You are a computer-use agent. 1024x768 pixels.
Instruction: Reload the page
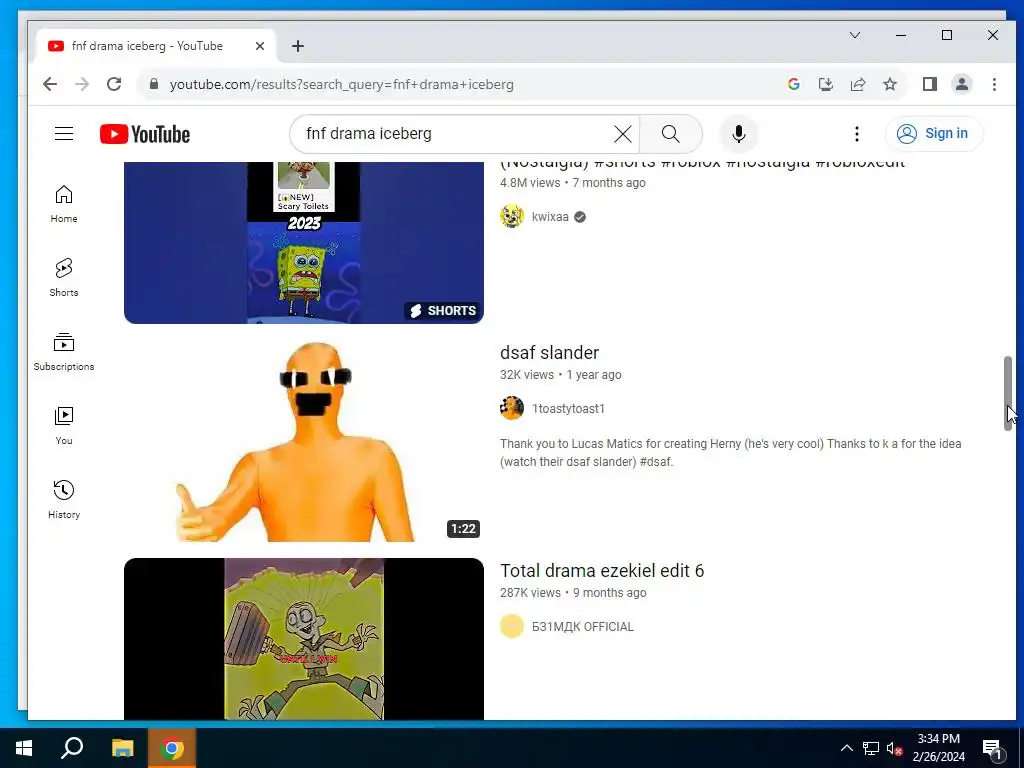(114, 84)
